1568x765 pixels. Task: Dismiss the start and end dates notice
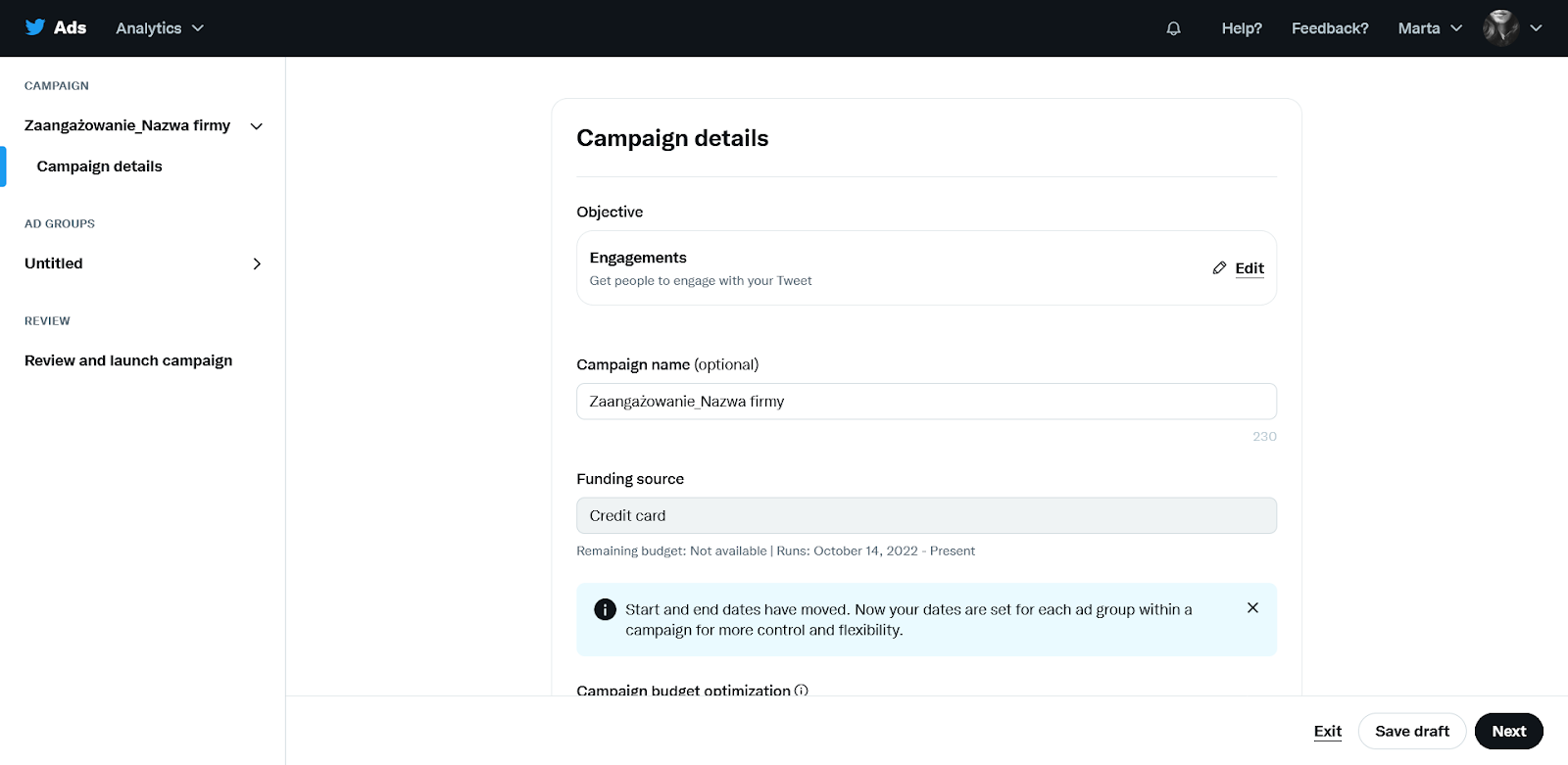point(1252,607)
